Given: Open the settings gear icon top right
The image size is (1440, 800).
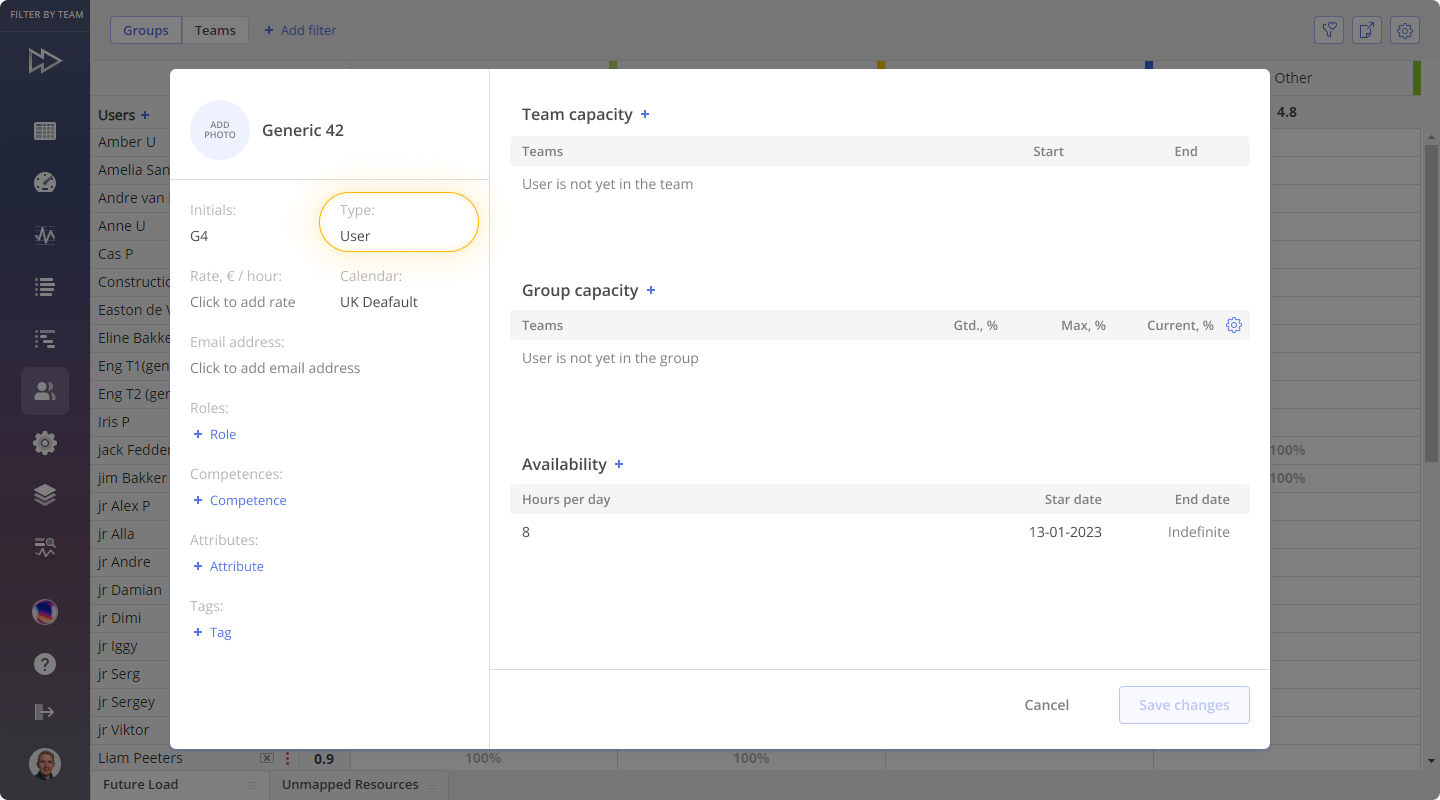Looking at the screenshot, I should pos(1405,30).
